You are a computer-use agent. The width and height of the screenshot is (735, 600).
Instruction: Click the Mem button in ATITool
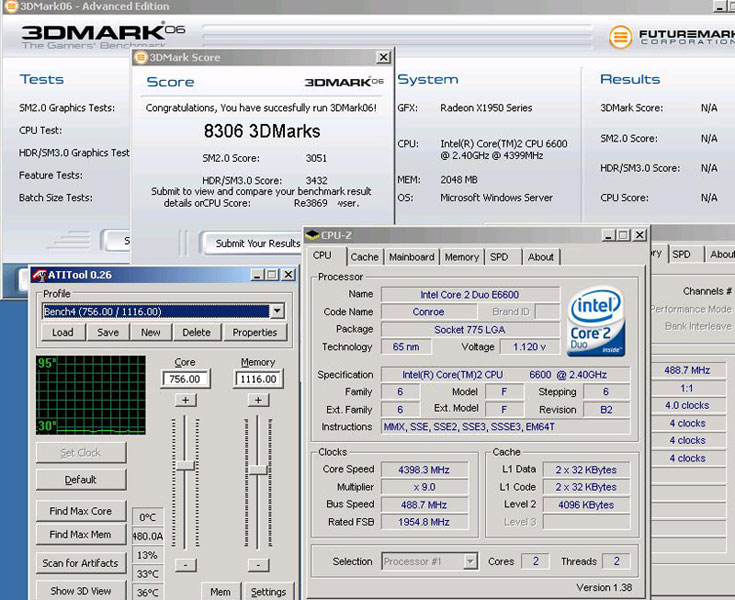point(220,592)
